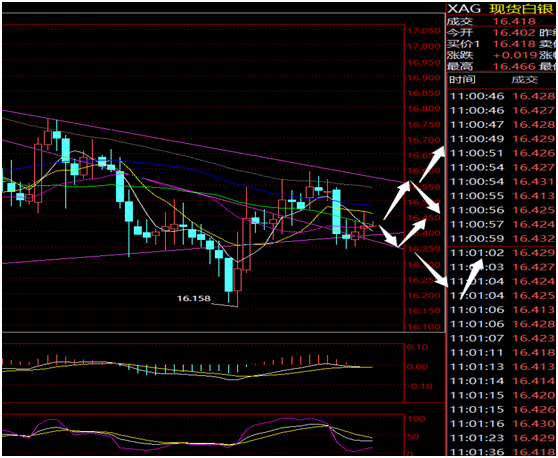The image size is (558, 458).
Task: Select the 现货白银 instrument name
Action: [x=521, y=9]
